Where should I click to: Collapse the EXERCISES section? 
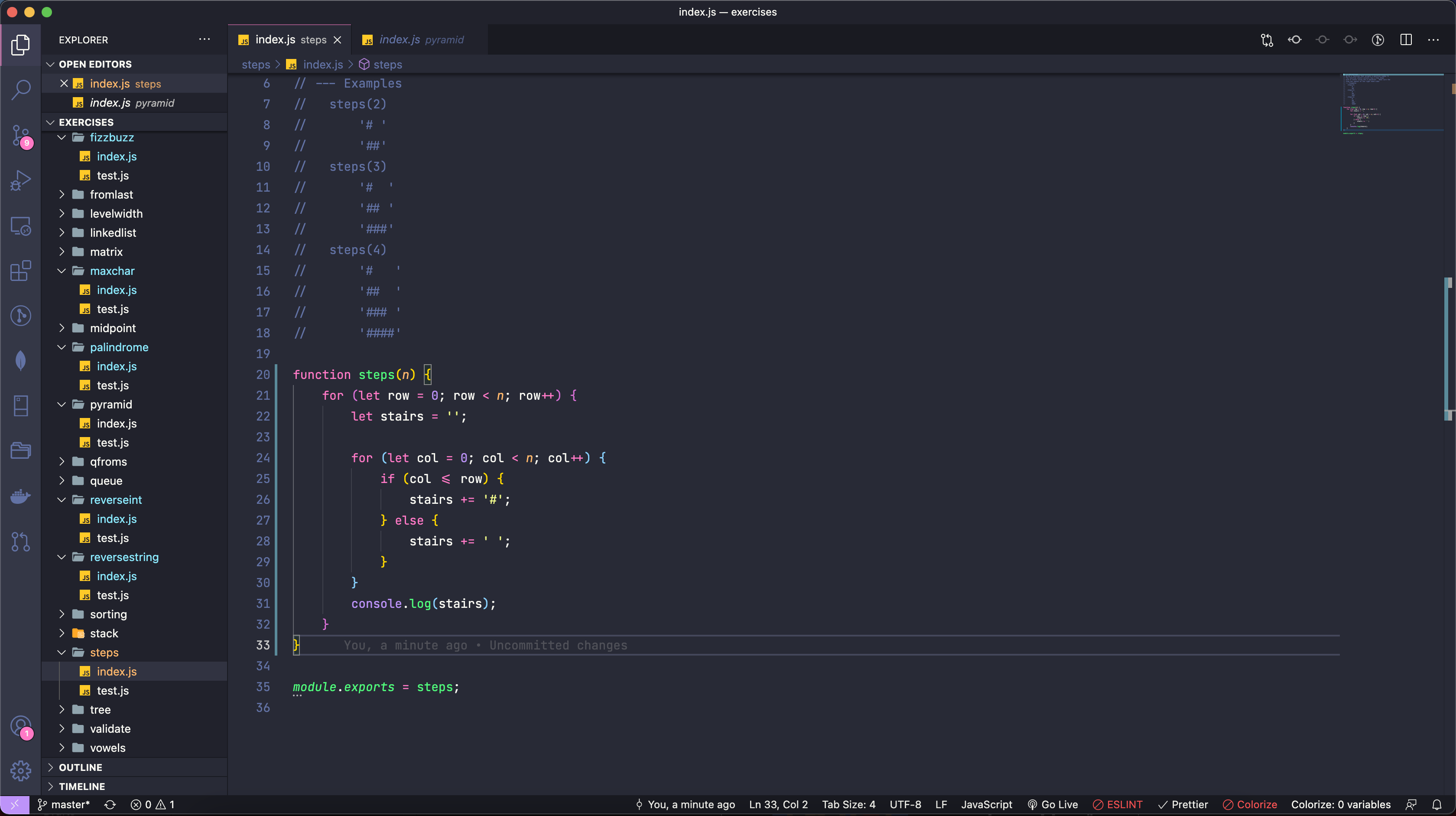click(134, 122)
